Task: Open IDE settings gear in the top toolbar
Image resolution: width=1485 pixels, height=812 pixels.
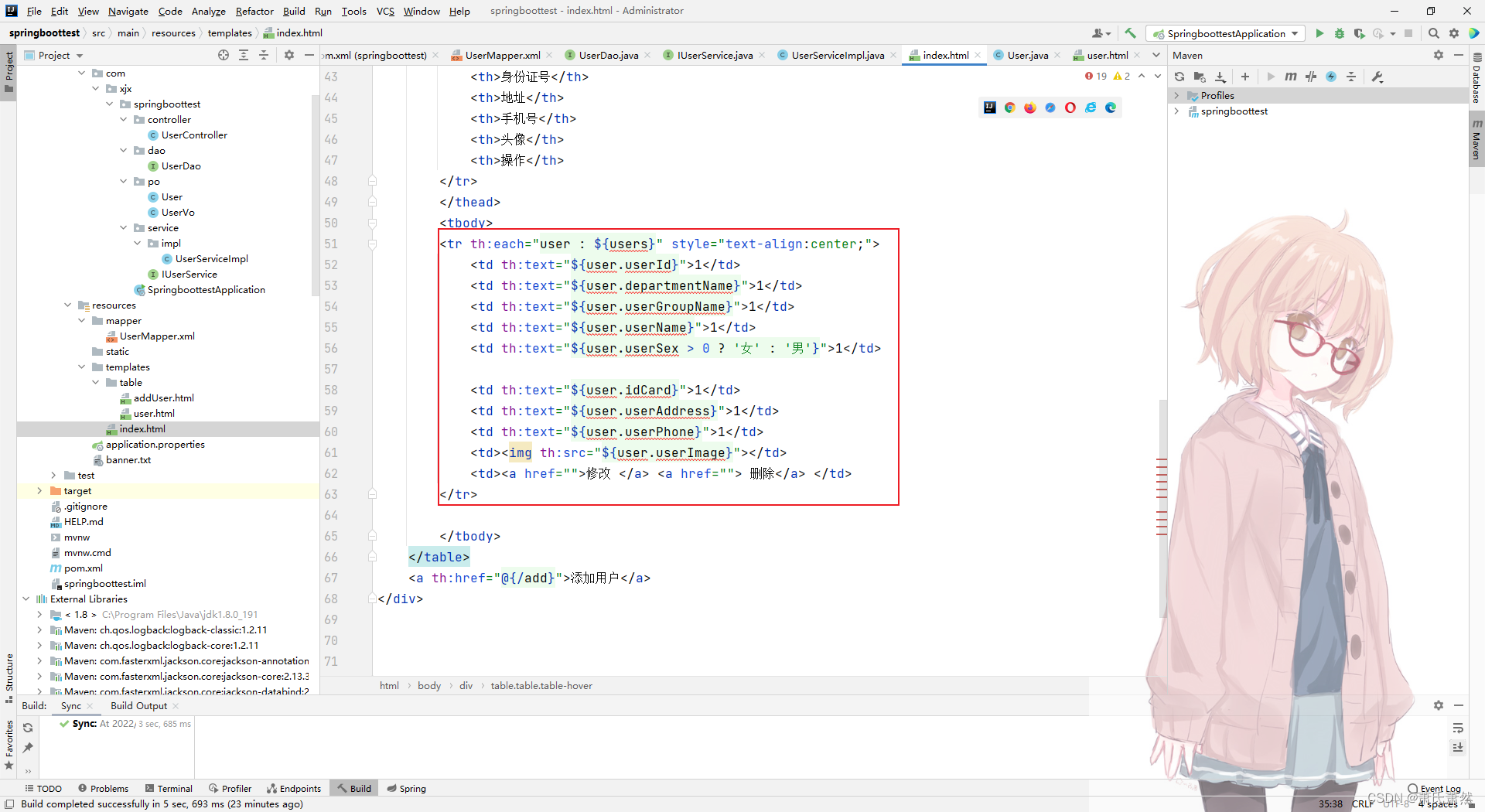Action: click(1454, 33)
